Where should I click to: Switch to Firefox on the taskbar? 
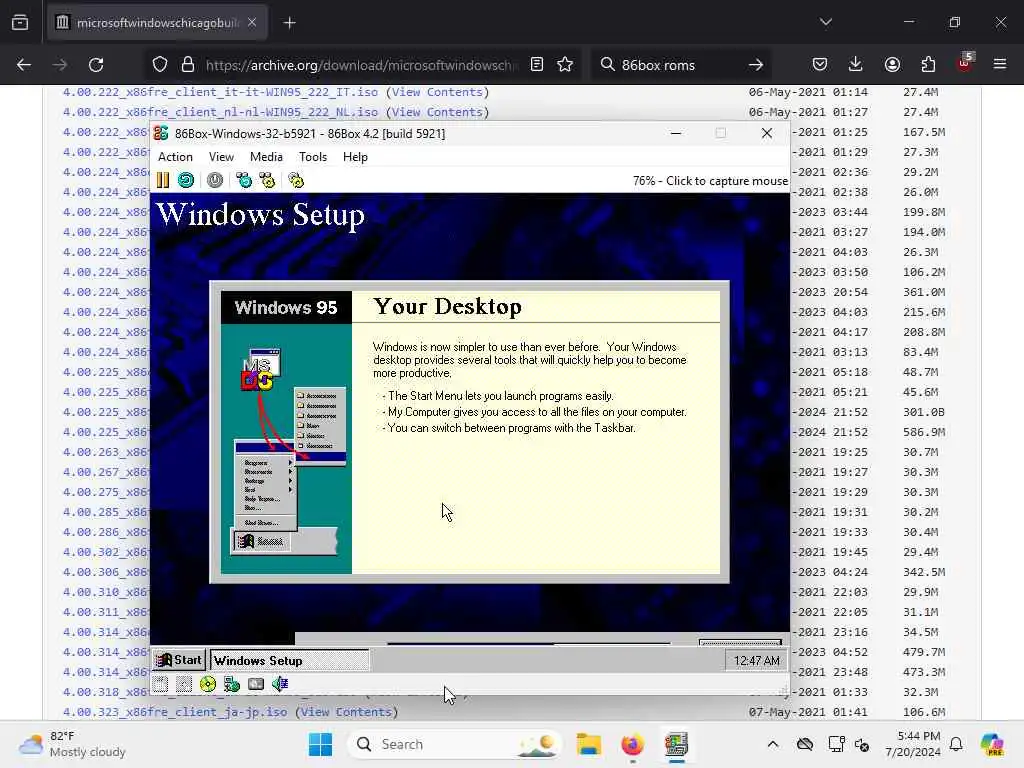point(632,744)
